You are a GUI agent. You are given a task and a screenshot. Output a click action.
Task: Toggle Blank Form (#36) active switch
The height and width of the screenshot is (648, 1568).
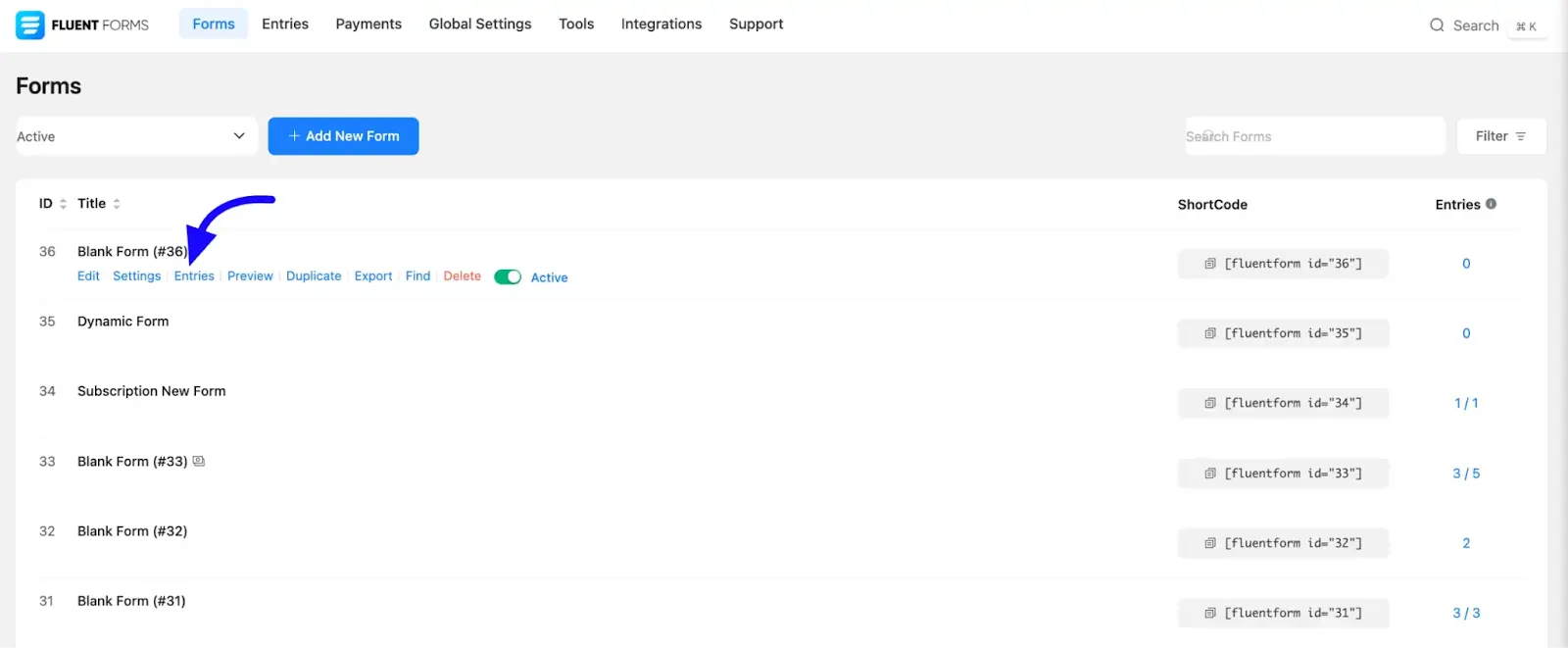point(508,277)
